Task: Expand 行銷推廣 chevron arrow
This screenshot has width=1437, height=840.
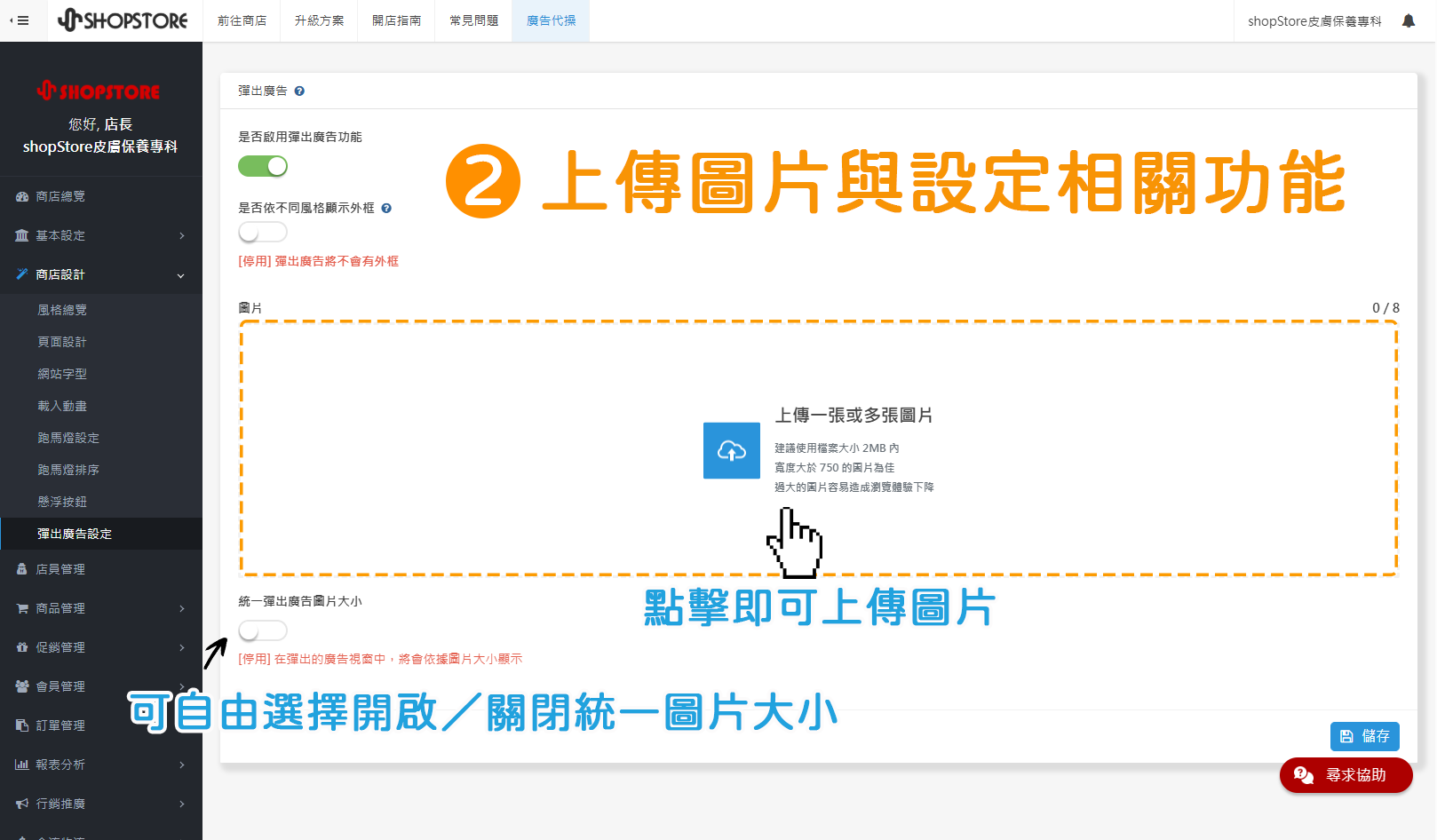Action: [181, 804]
